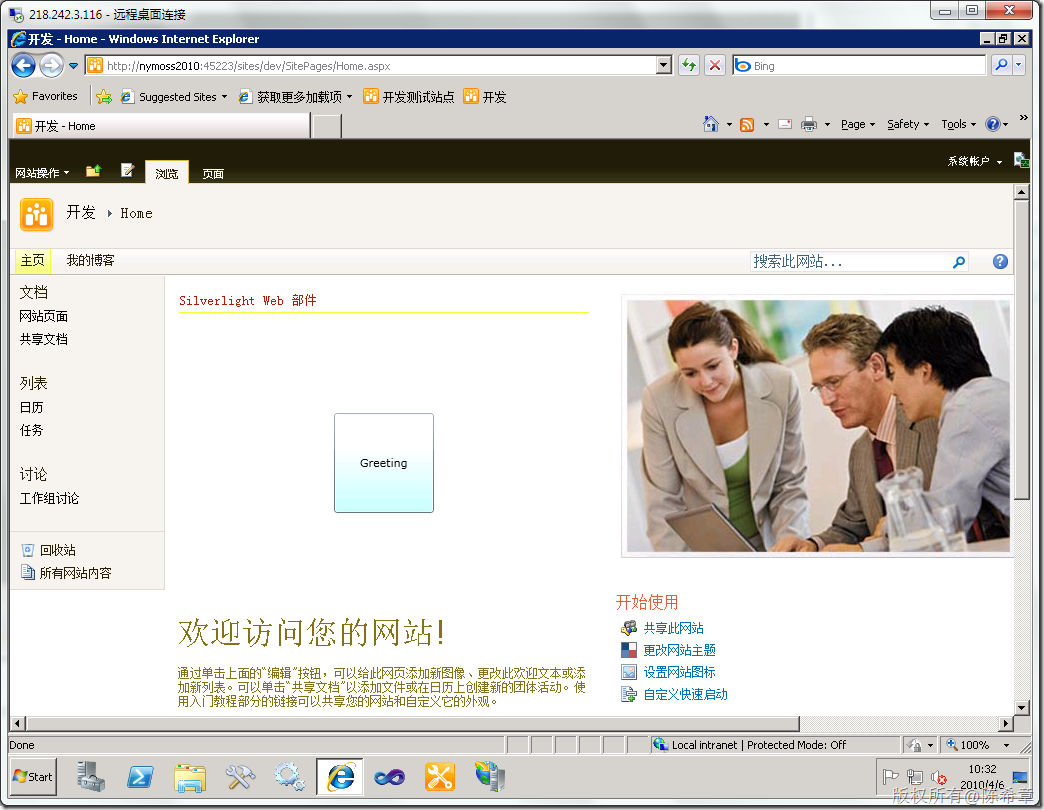1044x810 pixels.
Task: Click the gears icon on taskbar
Action: pos(290,777)
